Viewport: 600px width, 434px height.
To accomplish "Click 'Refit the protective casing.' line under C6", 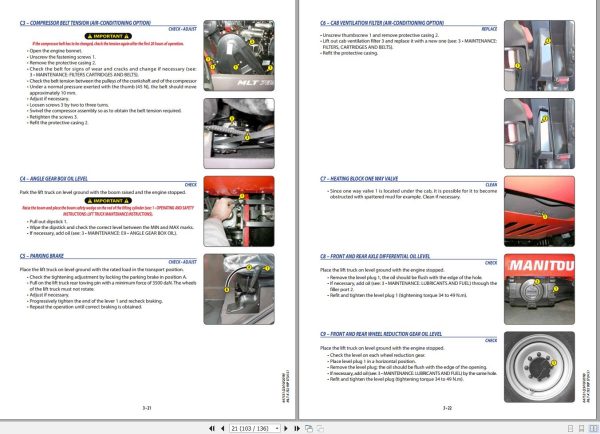I will point(350,53).
